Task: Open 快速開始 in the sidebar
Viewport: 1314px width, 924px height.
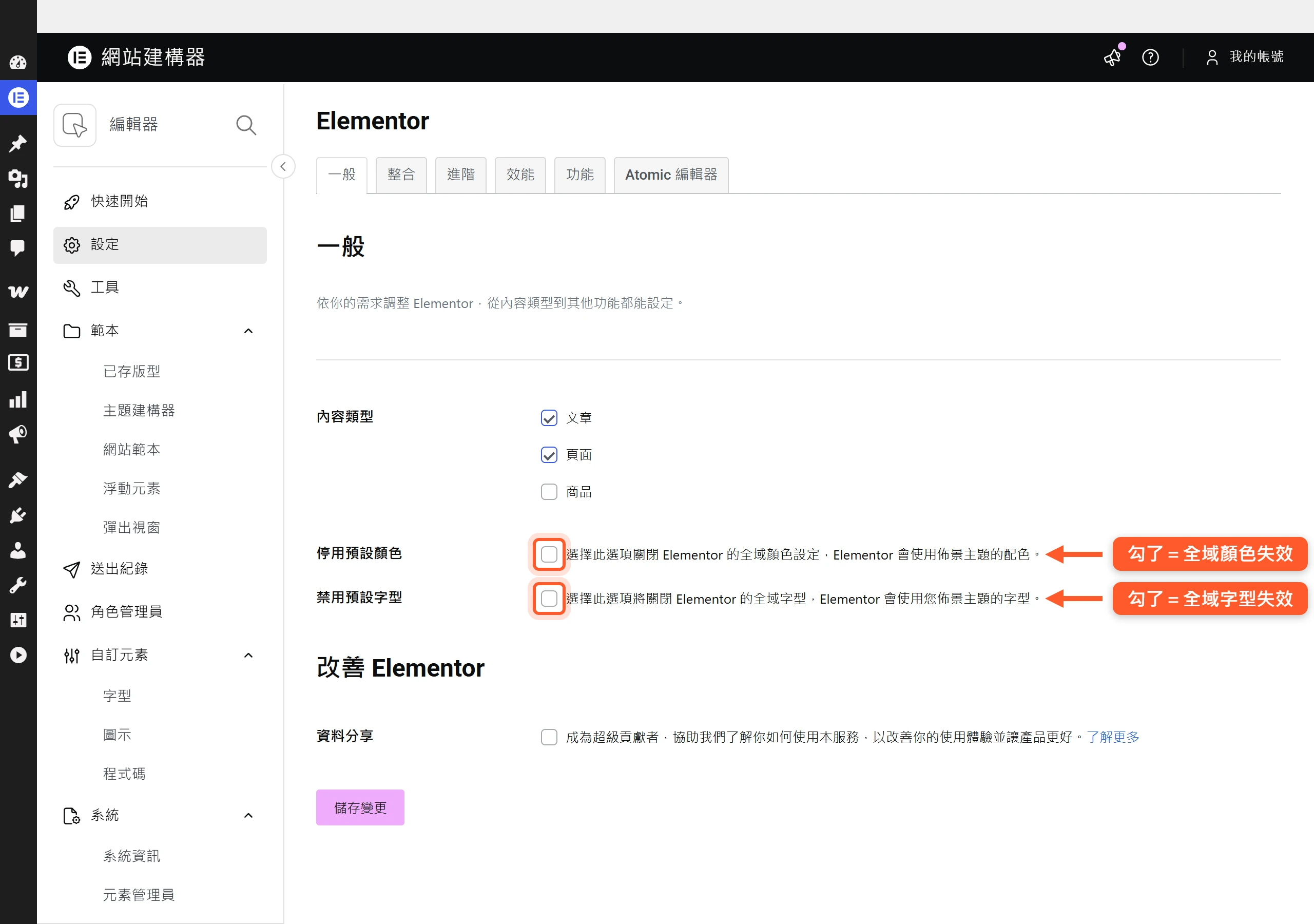Action: click(160, 202)
